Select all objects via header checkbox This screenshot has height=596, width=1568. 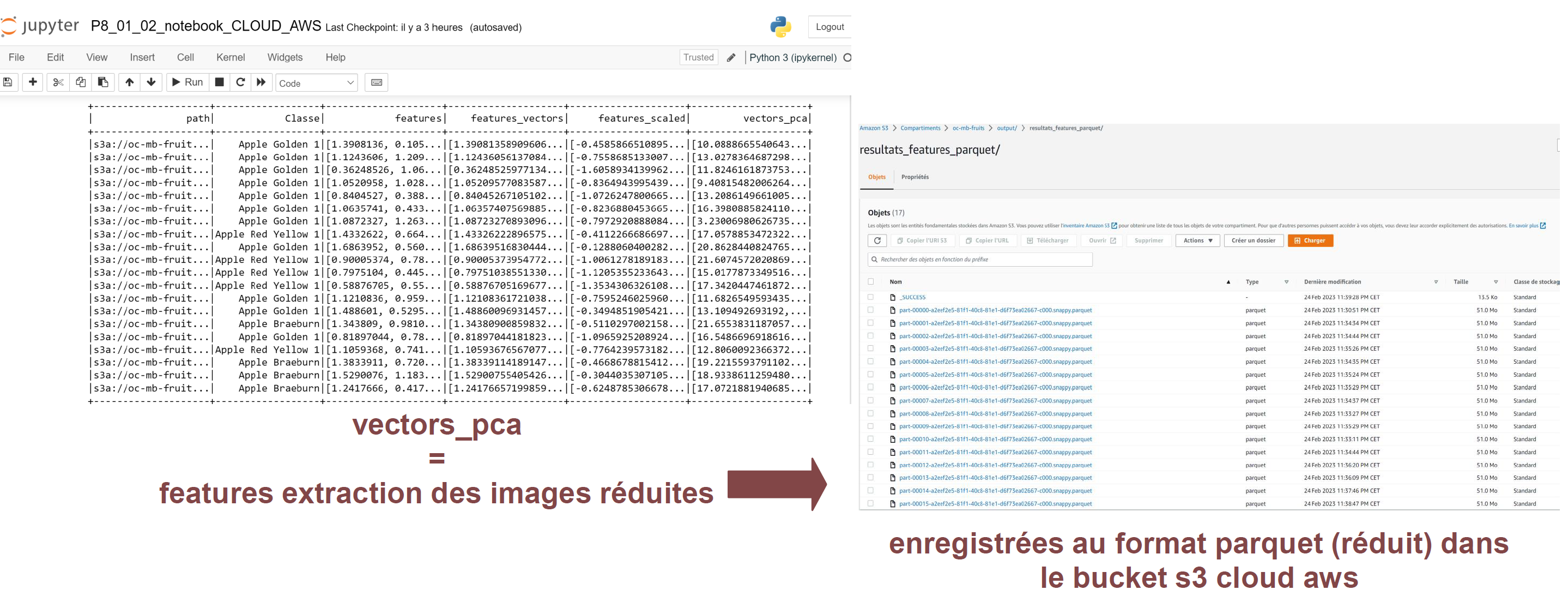point(870,281)
